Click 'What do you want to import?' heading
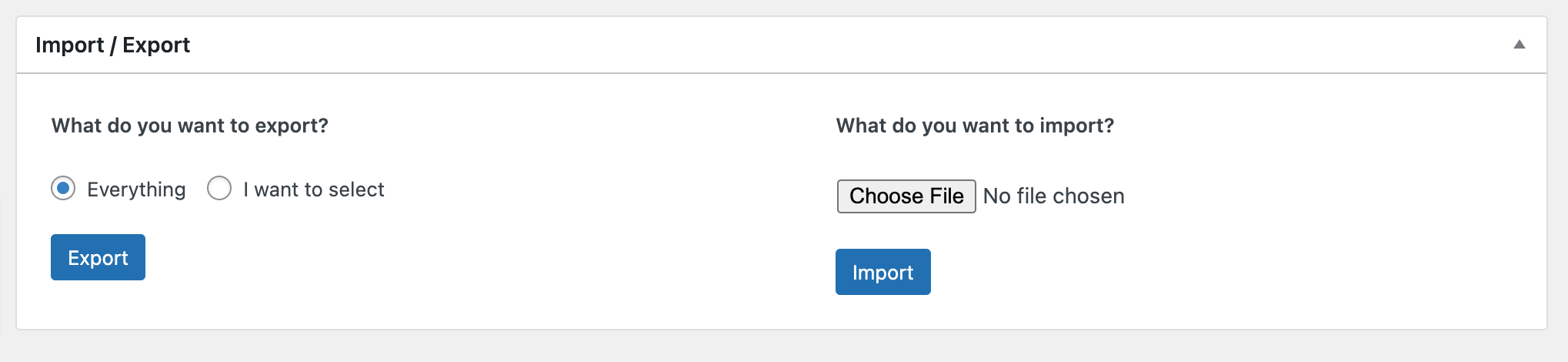This screenshot has width=1568, height=362. (975, 126)
